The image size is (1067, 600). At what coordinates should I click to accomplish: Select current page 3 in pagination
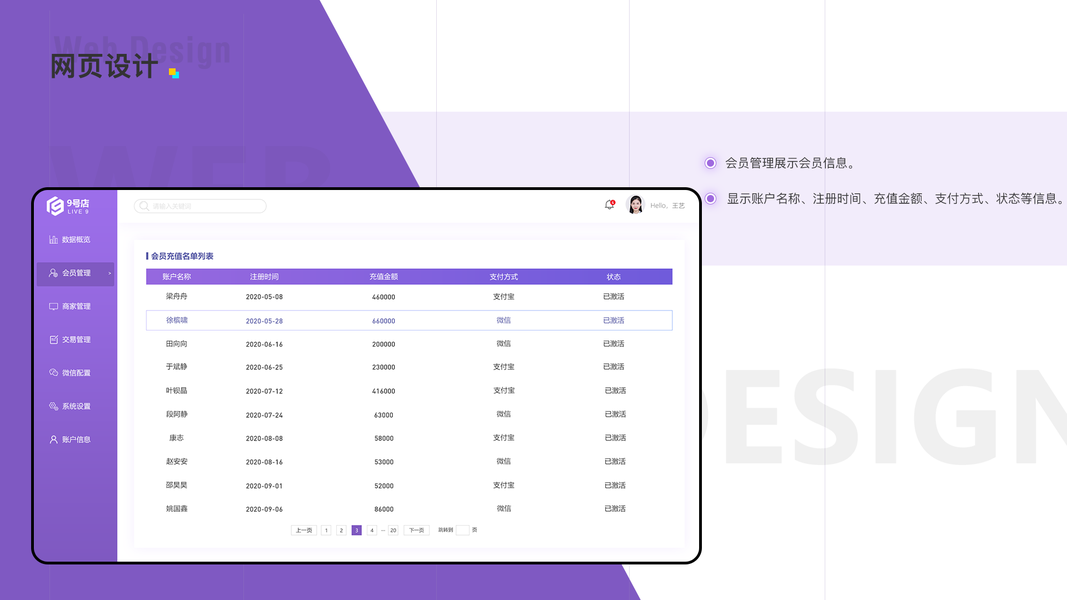pyautogui.click(x=357, y=530)
